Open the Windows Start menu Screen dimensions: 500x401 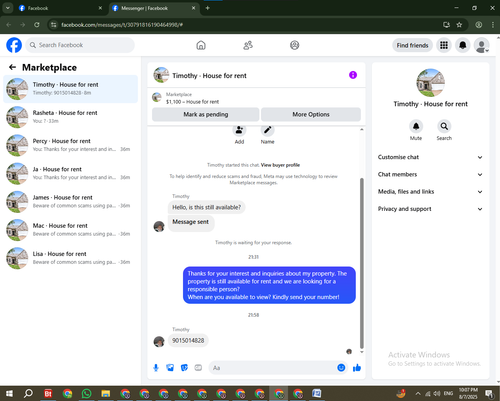click(9, 393)
